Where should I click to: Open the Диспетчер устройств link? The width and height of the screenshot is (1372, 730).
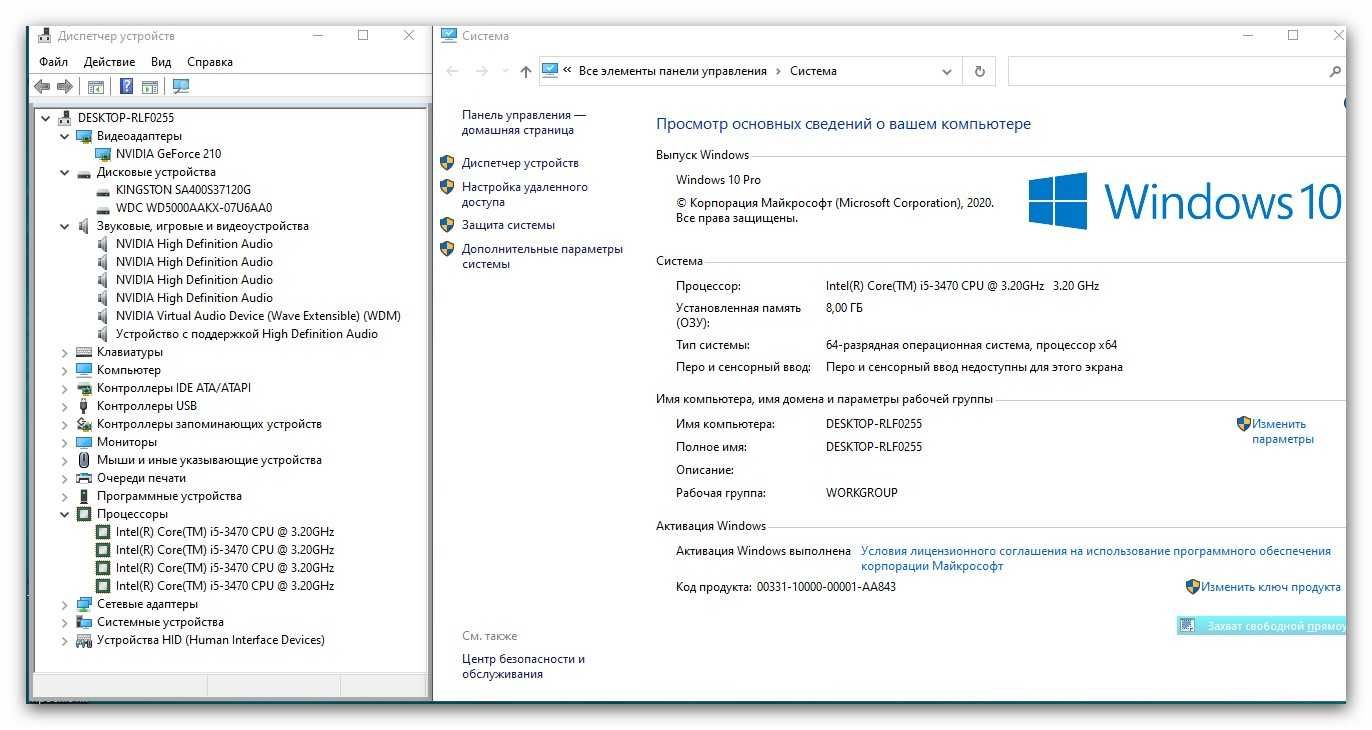click(x=520, y=163)
